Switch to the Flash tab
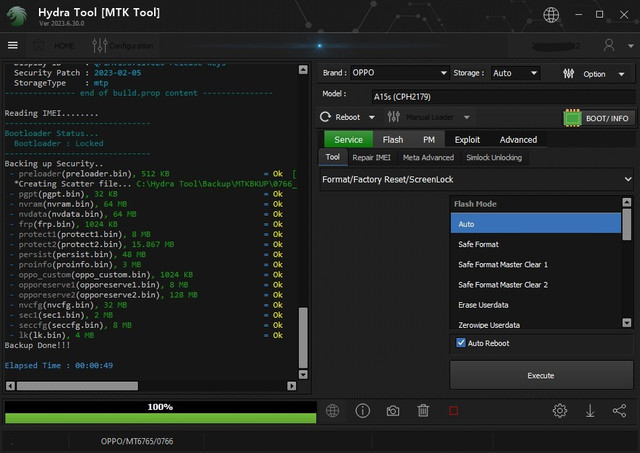Screen dimensions: 640x453 pyautogui.click(x=393, y=140)
